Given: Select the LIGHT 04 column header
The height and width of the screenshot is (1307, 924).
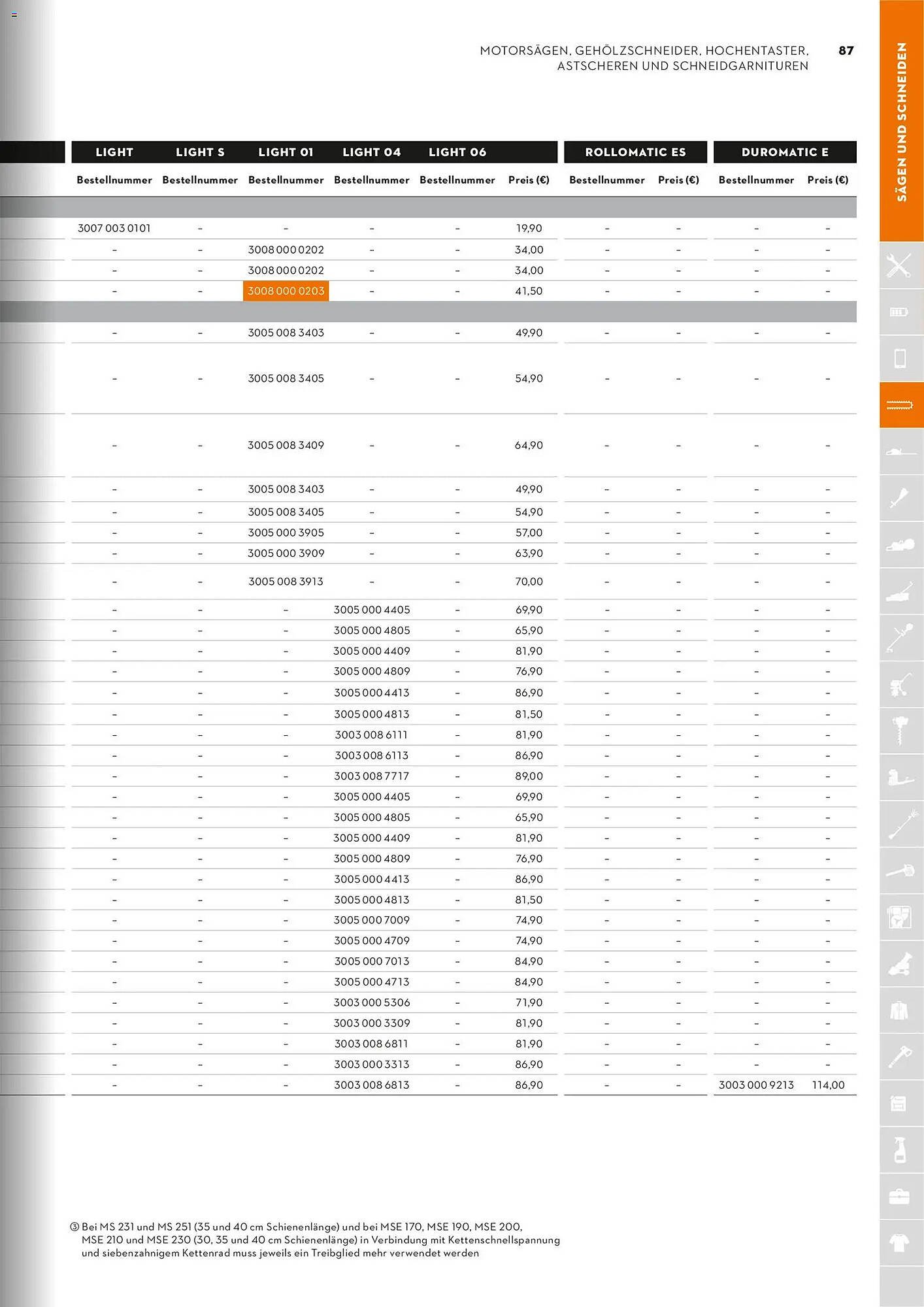Looking at the screenshot, I should tap(372, 152).
